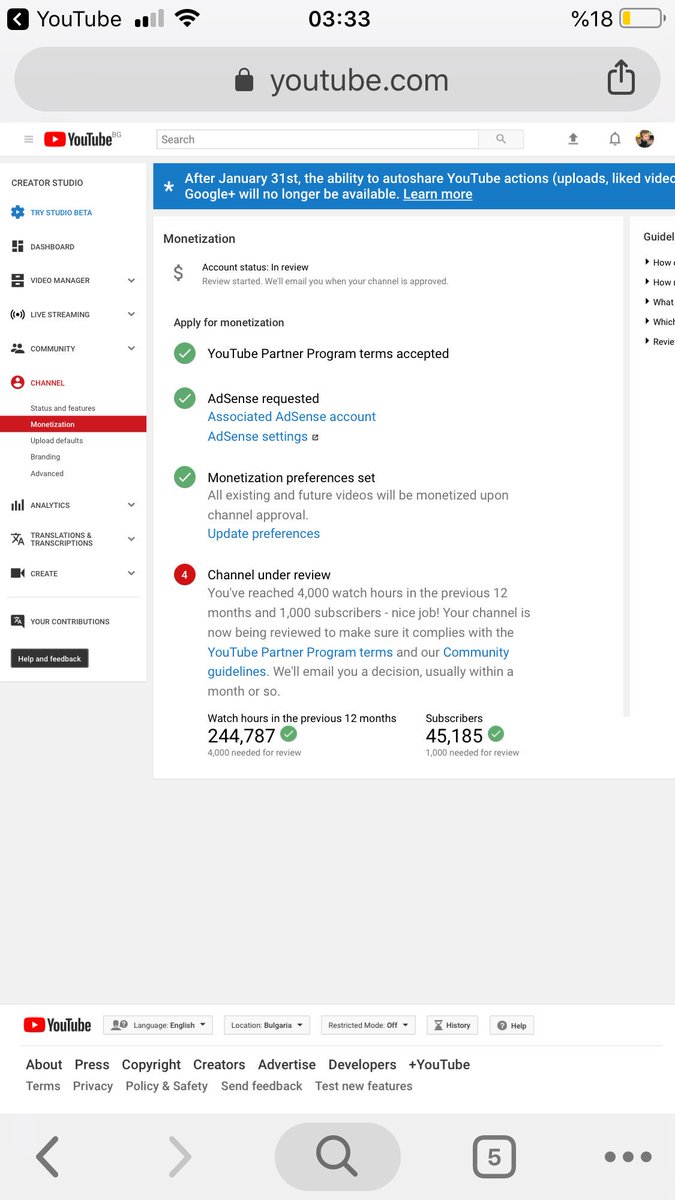Open the Creators footer link

click(219, 1065)
